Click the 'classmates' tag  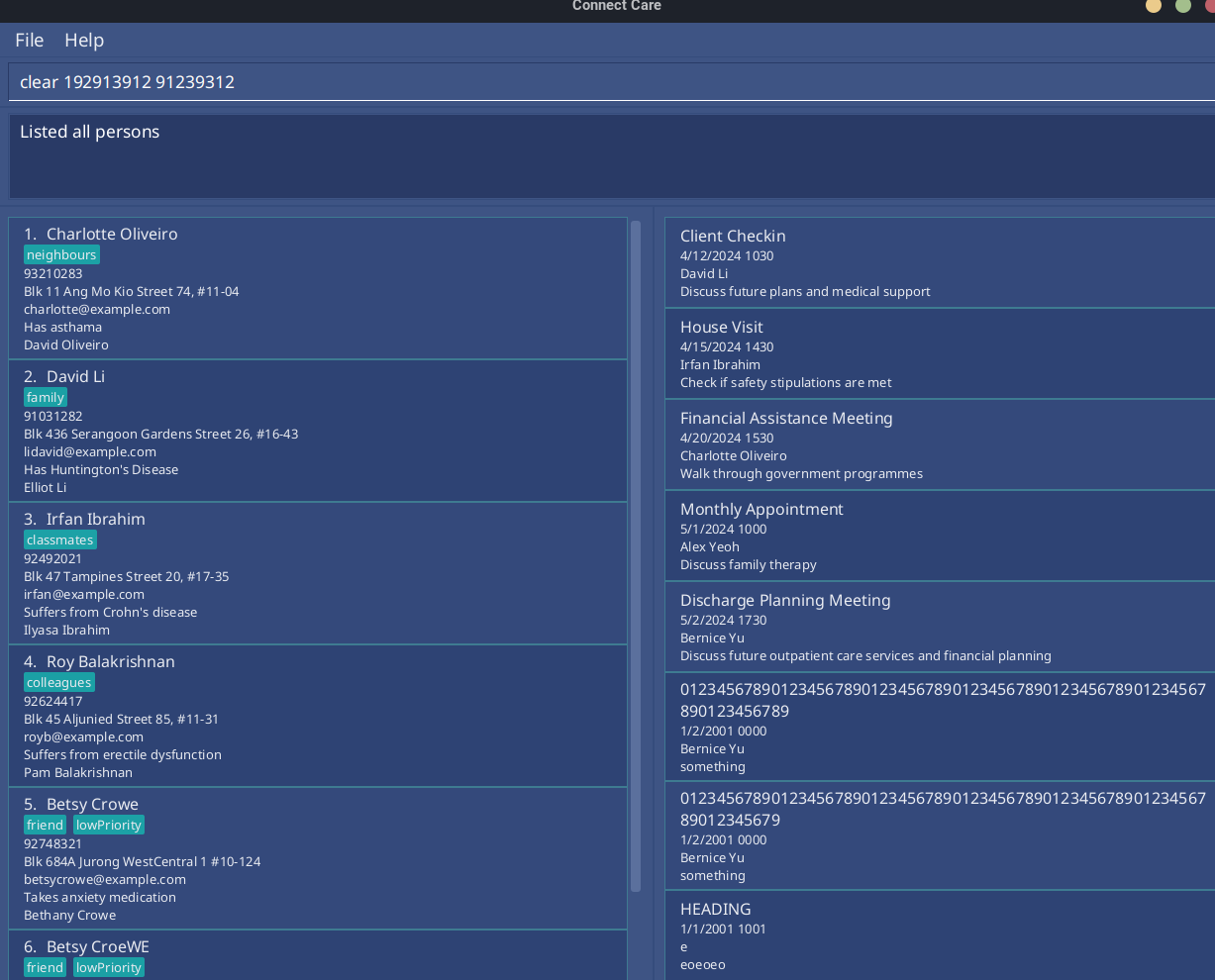(60, 540)
